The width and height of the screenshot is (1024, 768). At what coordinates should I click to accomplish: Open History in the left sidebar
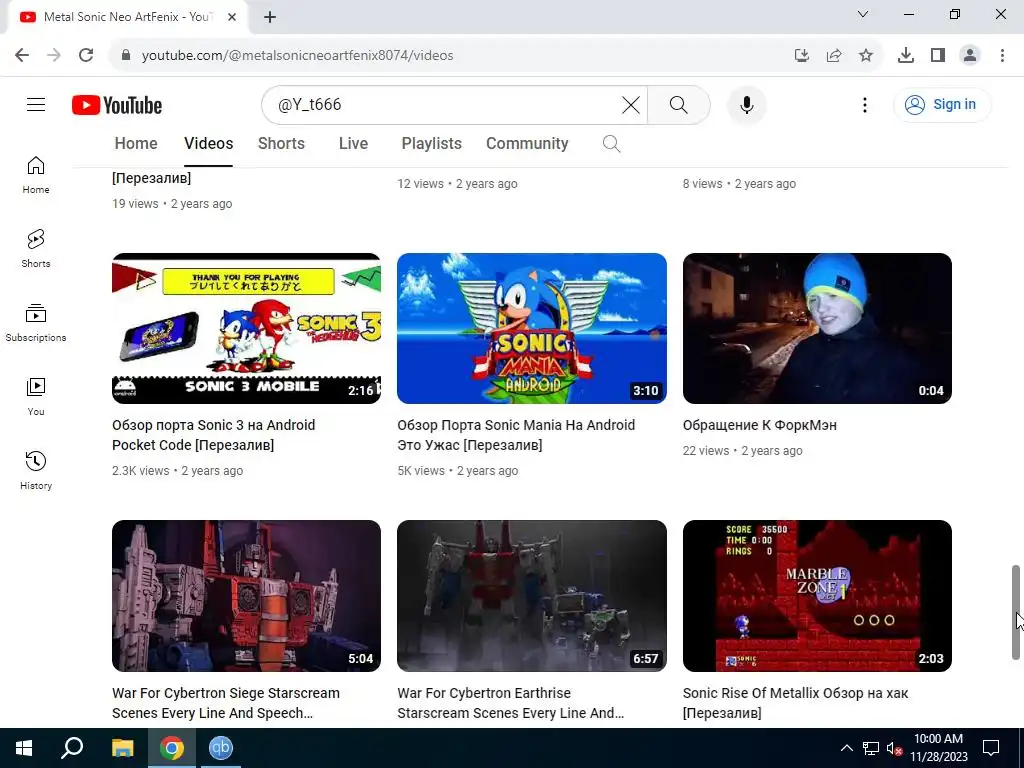(x=36, y=470)
